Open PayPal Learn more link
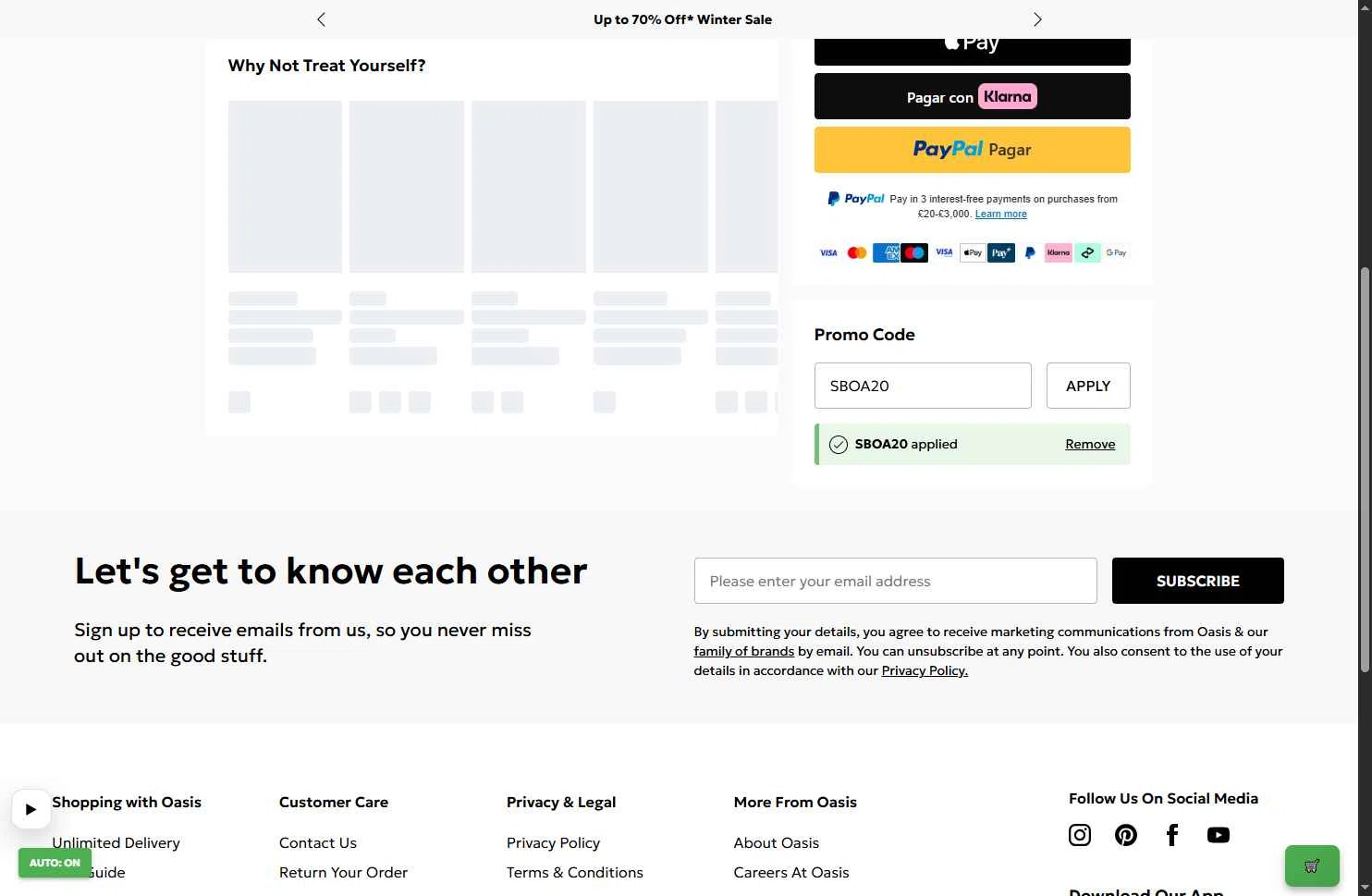The image size is (1372, 896). (x=1000, y=214)
